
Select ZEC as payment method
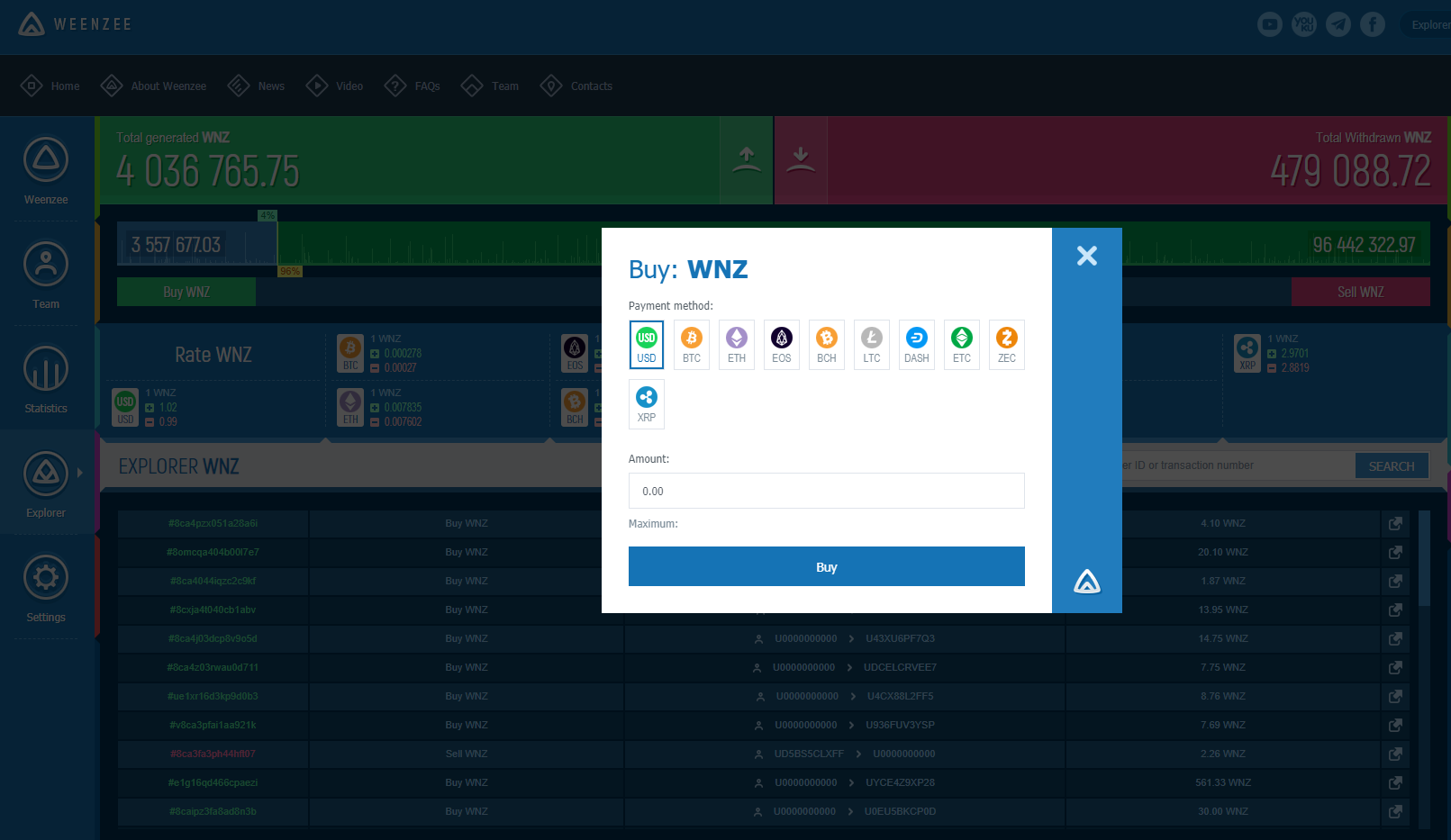coord(1007,345)
